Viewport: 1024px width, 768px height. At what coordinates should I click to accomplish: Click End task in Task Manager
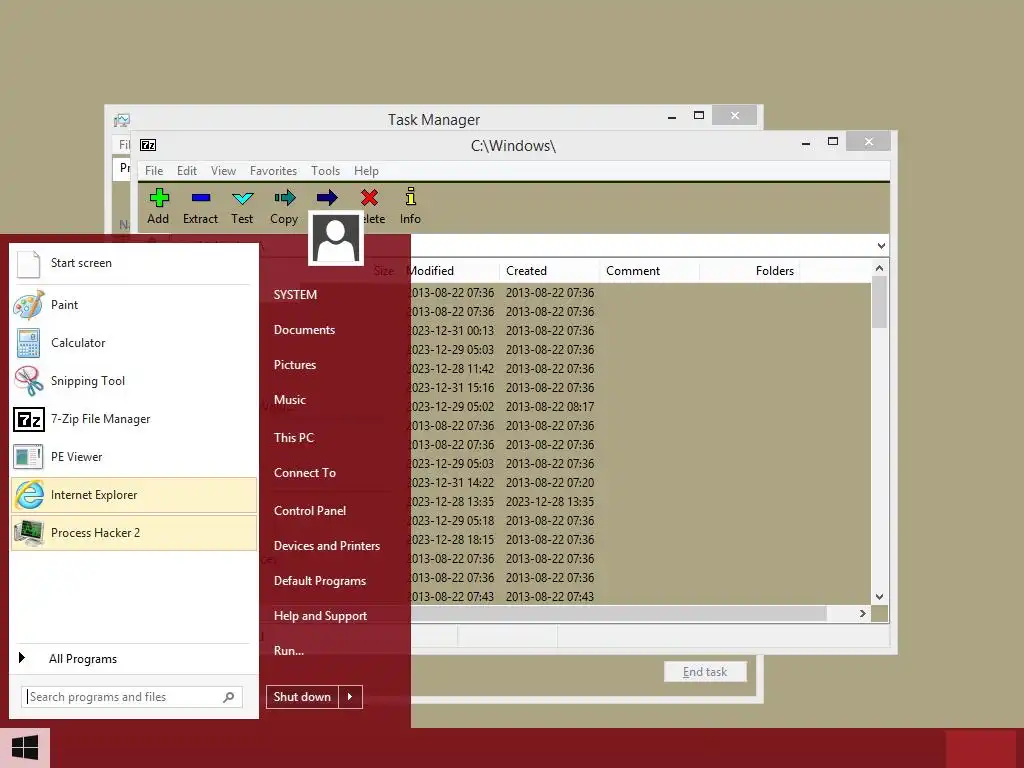click(705, 672)
